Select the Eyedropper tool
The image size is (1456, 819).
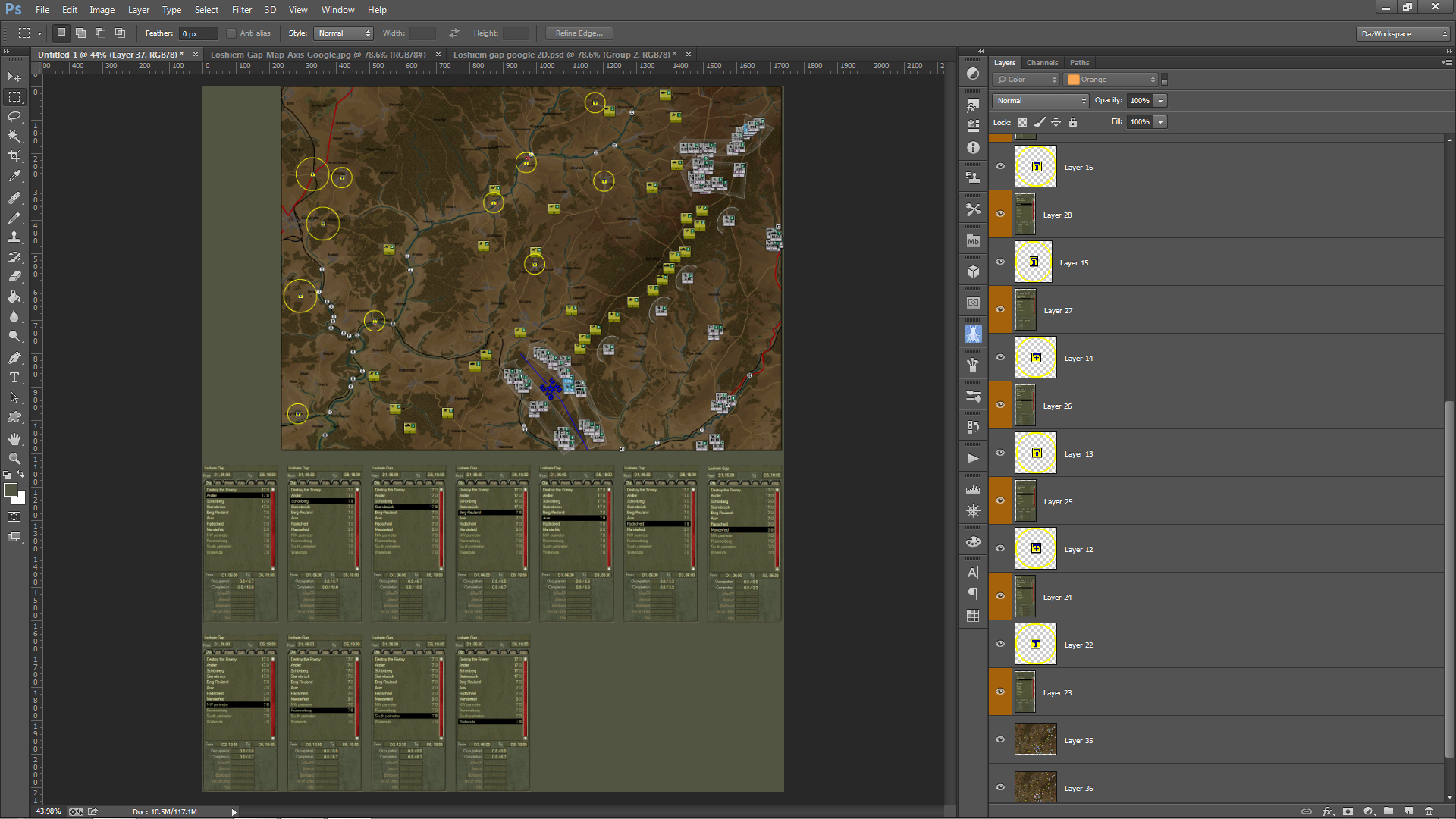[14, 176]
